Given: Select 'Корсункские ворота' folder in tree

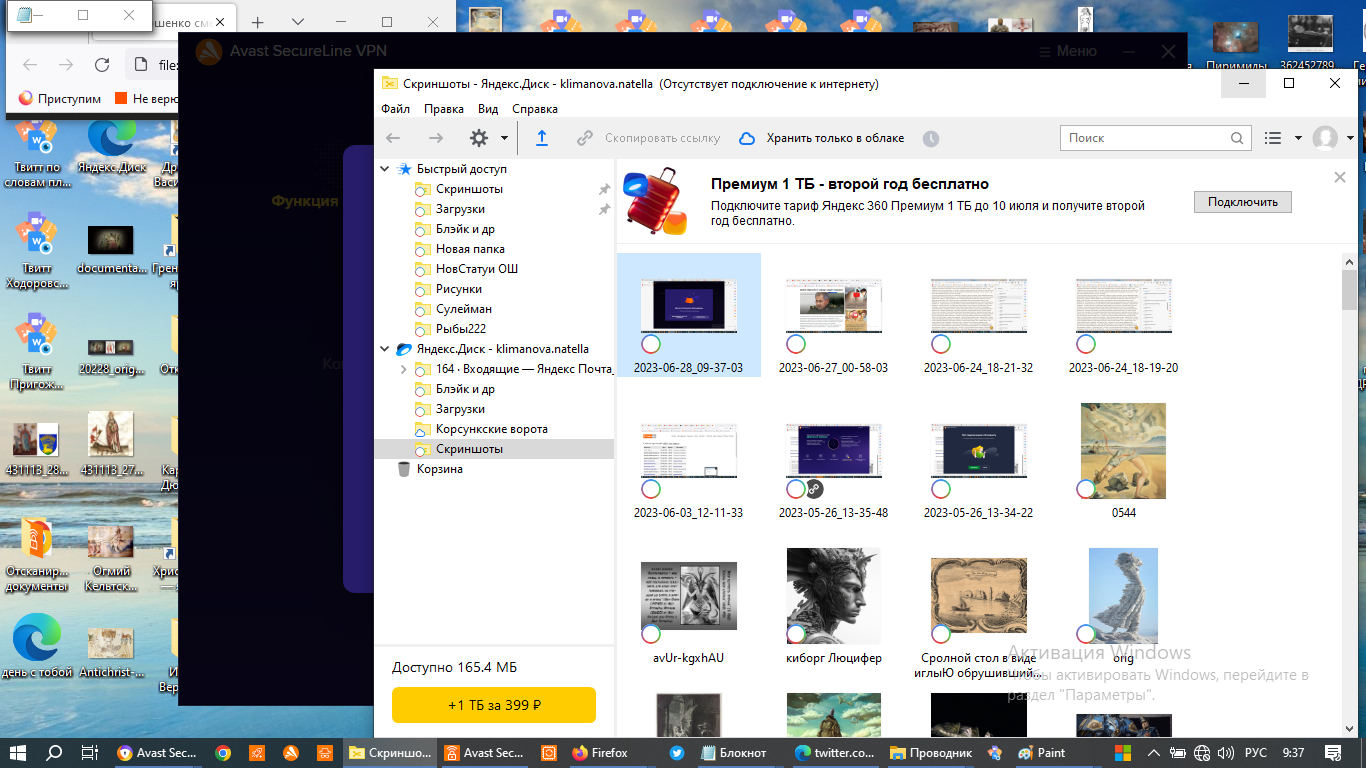Looking at the screenshot, I should 491,429.
